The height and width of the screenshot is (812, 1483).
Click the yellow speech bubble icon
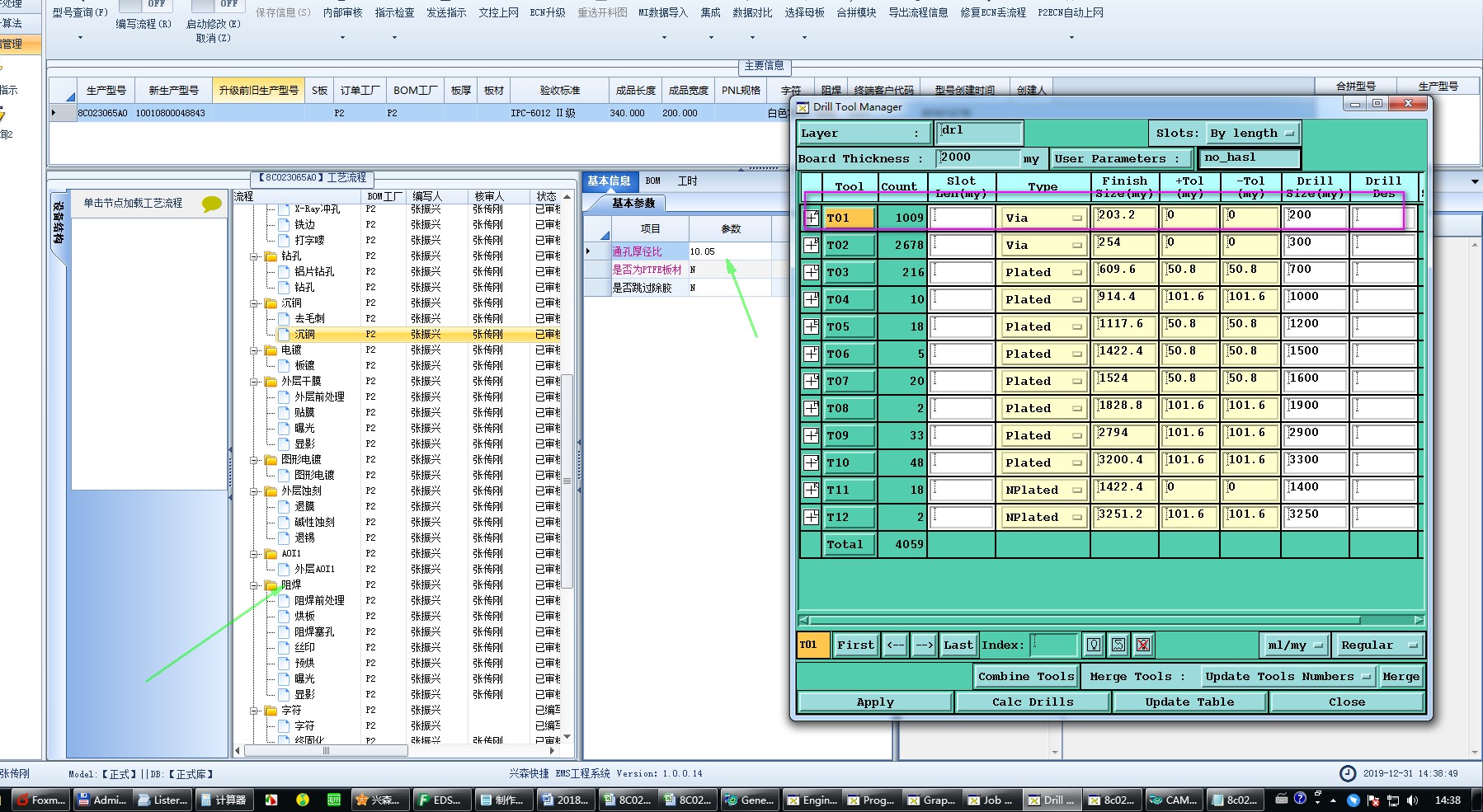211,204
